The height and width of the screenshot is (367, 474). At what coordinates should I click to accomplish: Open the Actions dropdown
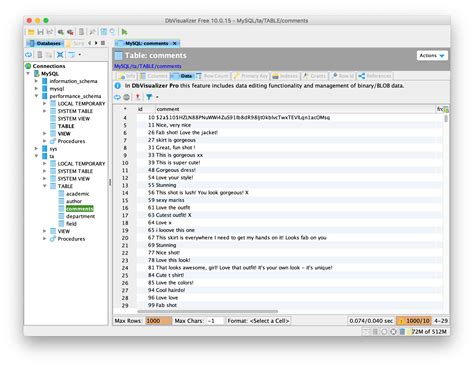(432, 56)
